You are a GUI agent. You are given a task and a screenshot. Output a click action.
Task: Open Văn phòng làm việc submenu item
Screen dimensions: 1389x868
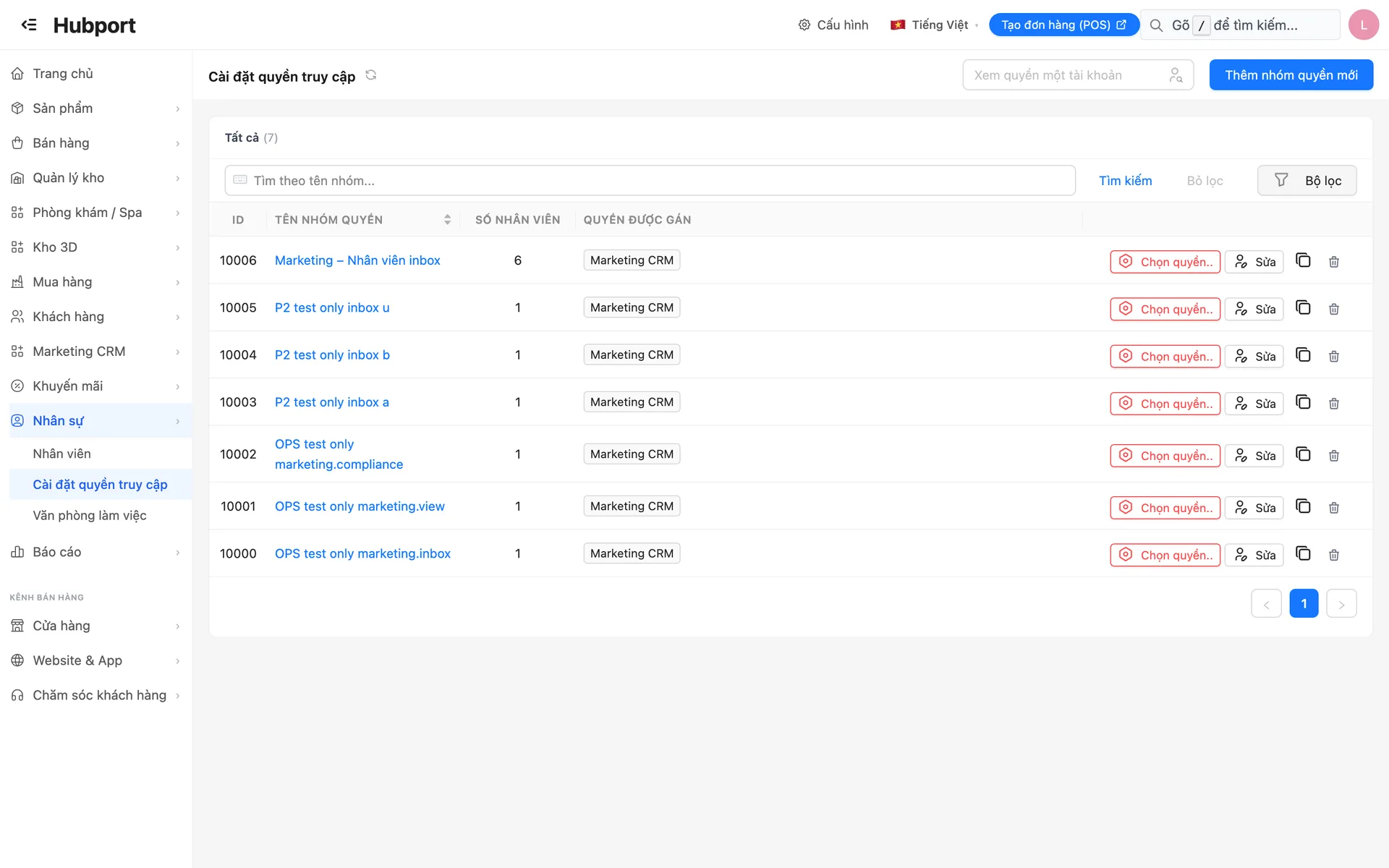click(x=90, y=516)
